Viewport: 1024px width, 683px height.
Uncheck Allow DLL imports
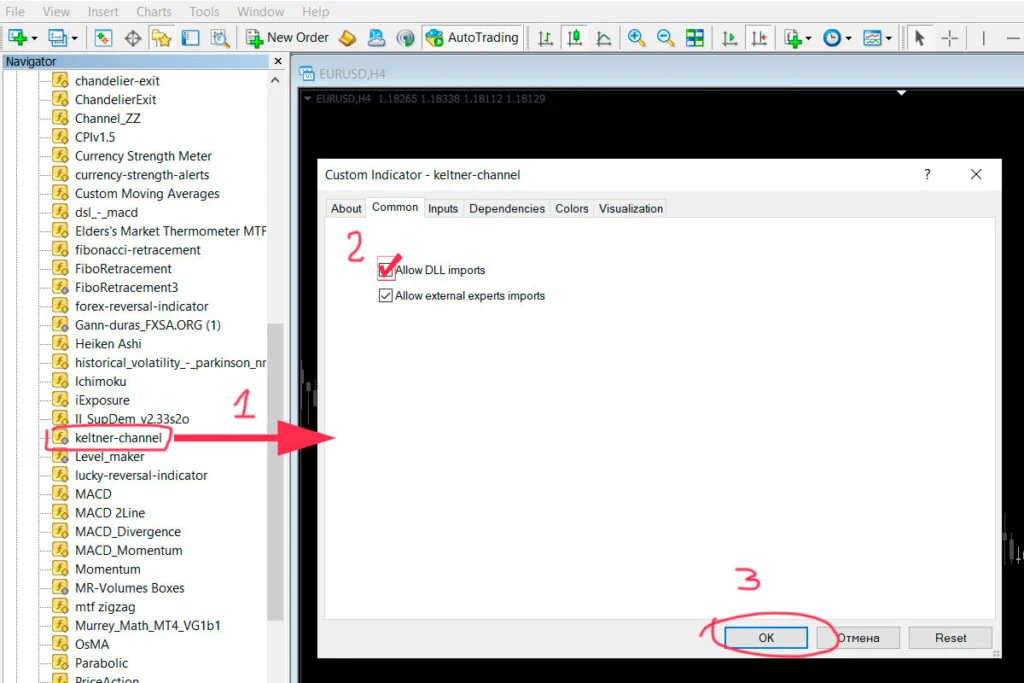point(387,269)
